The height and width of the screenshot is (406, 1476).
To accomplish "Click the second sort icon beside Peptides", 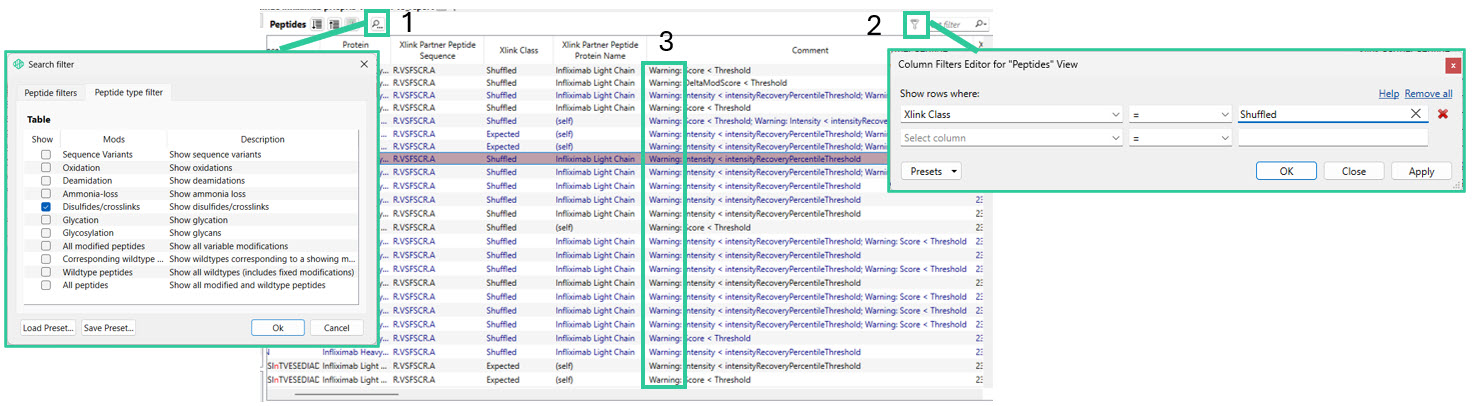I will 334,24.
